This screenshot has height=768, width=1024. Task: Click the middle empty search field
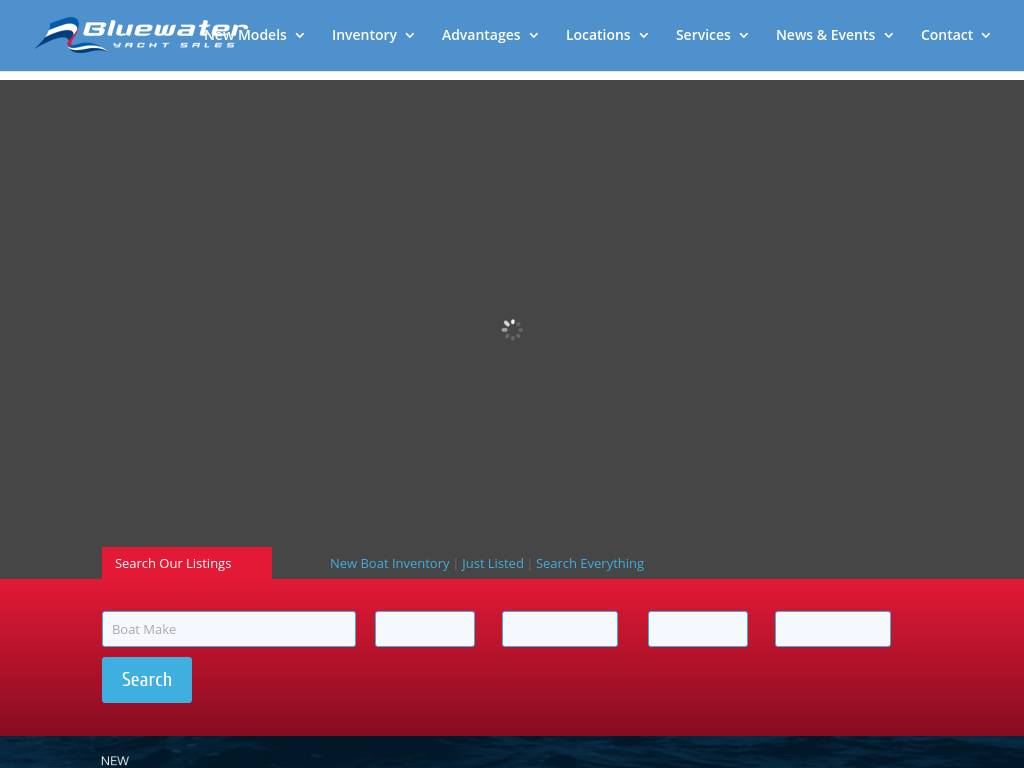click(x=559, y=629)
